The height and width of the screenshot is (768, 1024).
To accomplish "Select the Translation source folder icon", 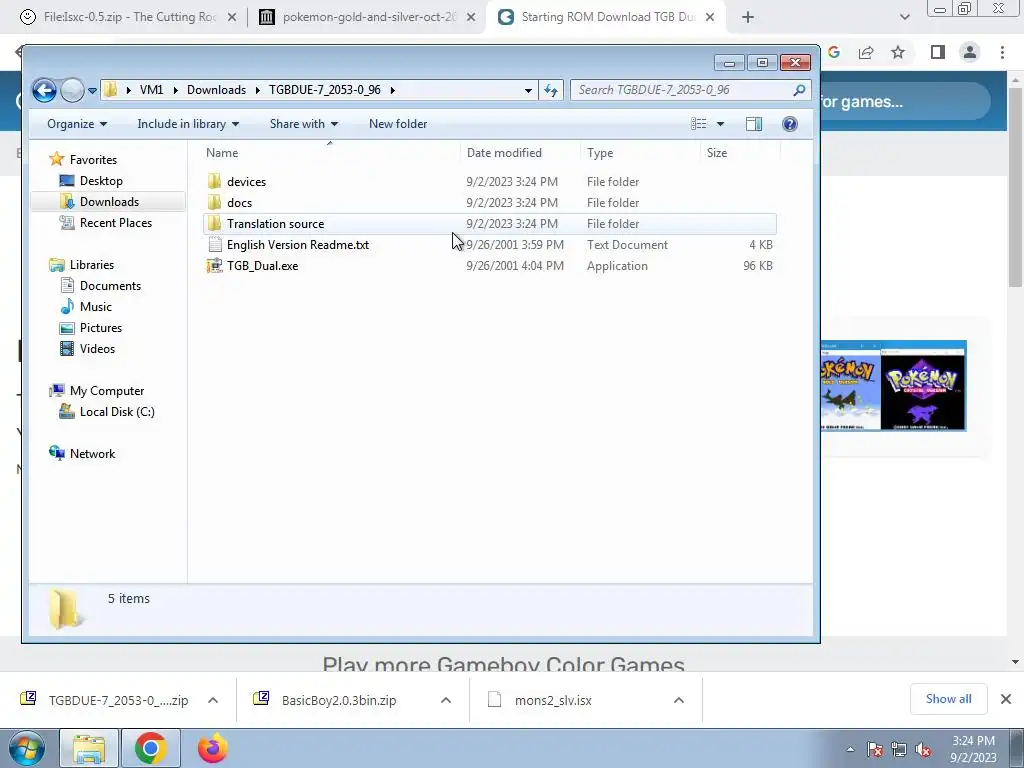I will (x=214, y=223).
